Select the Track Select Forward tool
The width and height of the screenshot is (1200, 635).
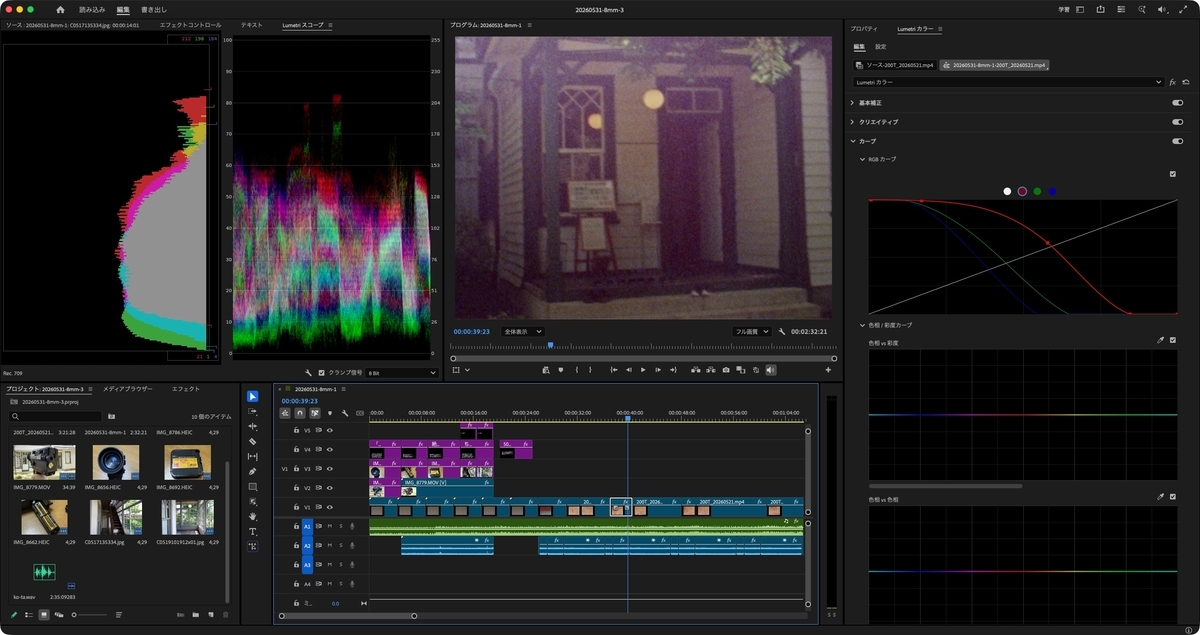tap(253, 411)
